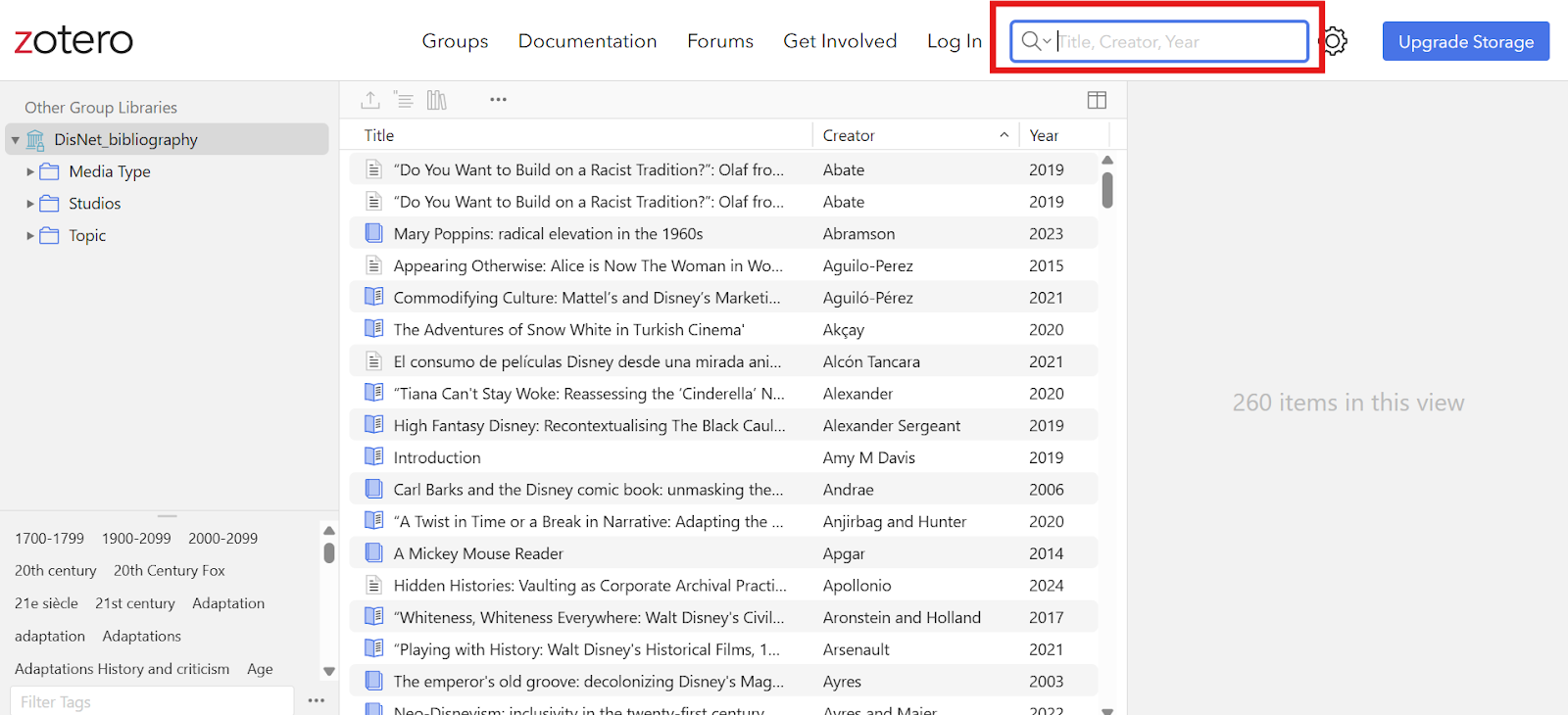Open the column selector icon
The width and height of the screenshot is (1568, 715).
(x=1097, y=100)
